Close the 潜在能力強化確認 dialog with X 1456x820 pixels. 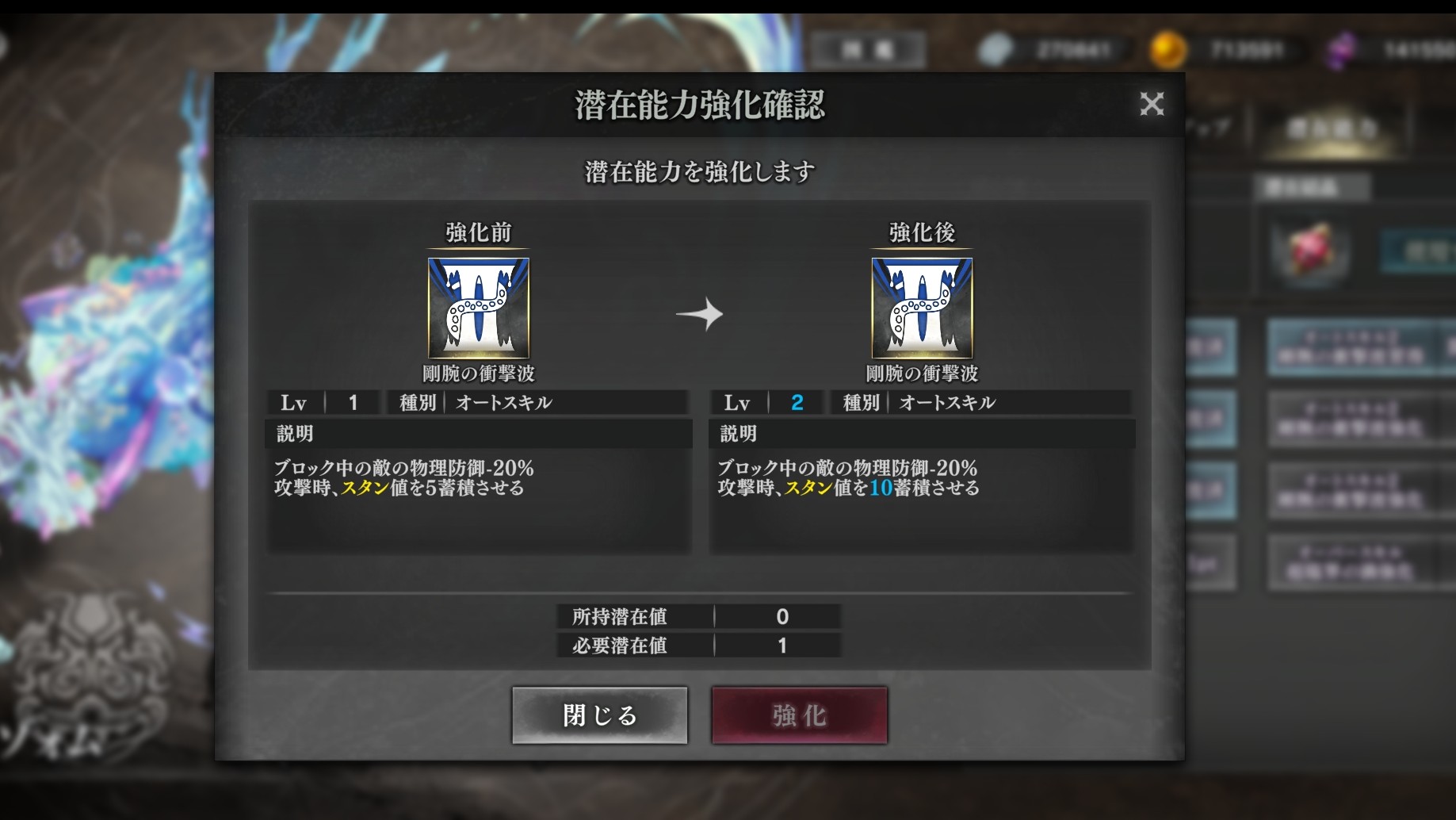click(1152, 104)
